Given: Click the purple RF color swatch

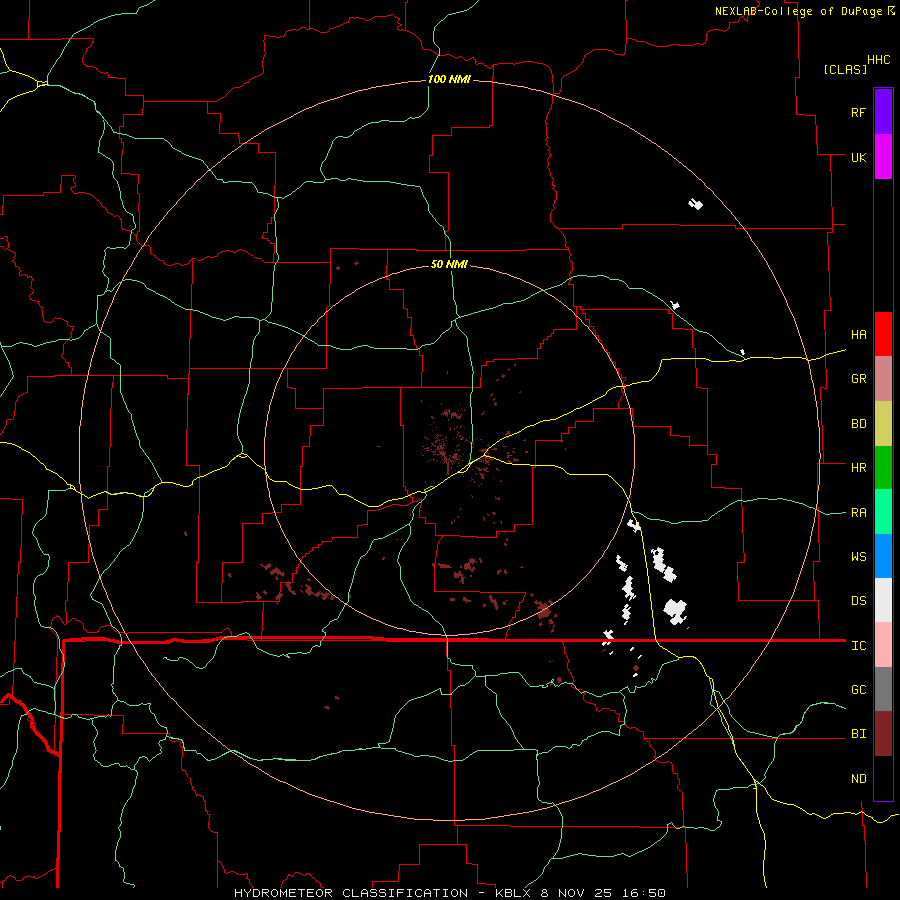Looking at the screenshot, I should [x=883, y=112].
